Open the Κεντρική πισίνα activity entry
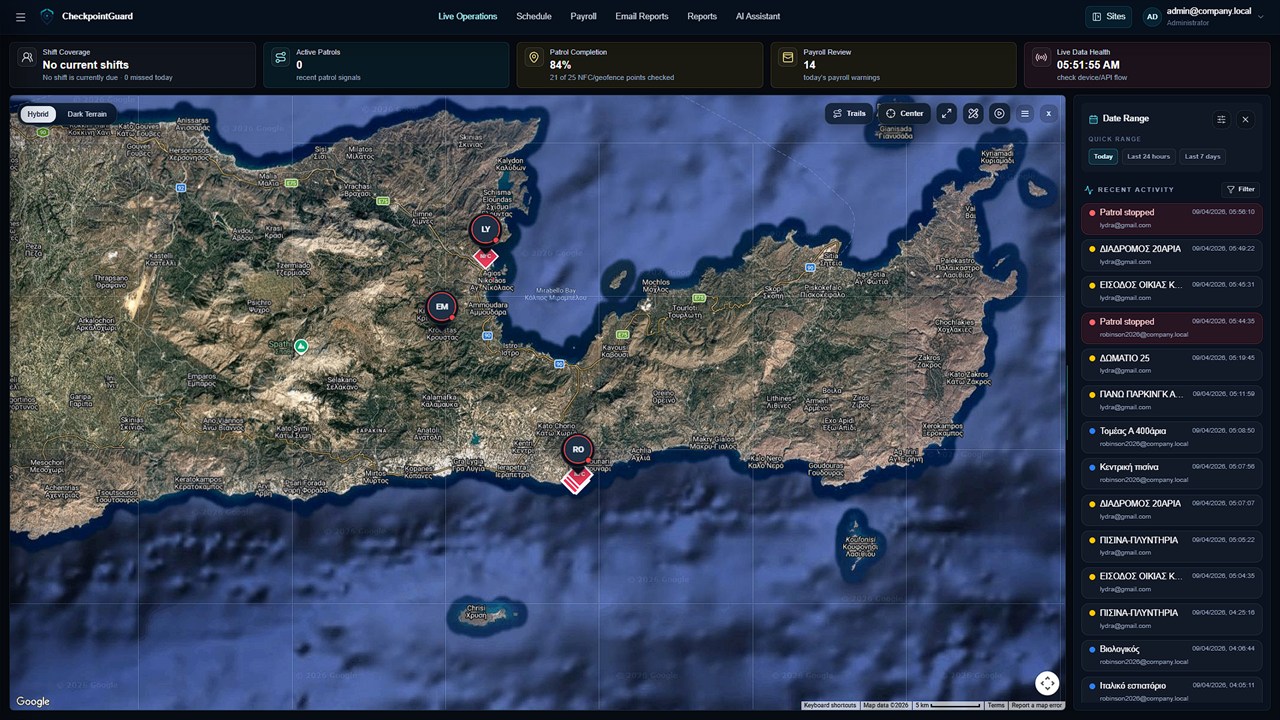Image resolution: width=1280 pixels, height=720 pixels. point(1172,473)
